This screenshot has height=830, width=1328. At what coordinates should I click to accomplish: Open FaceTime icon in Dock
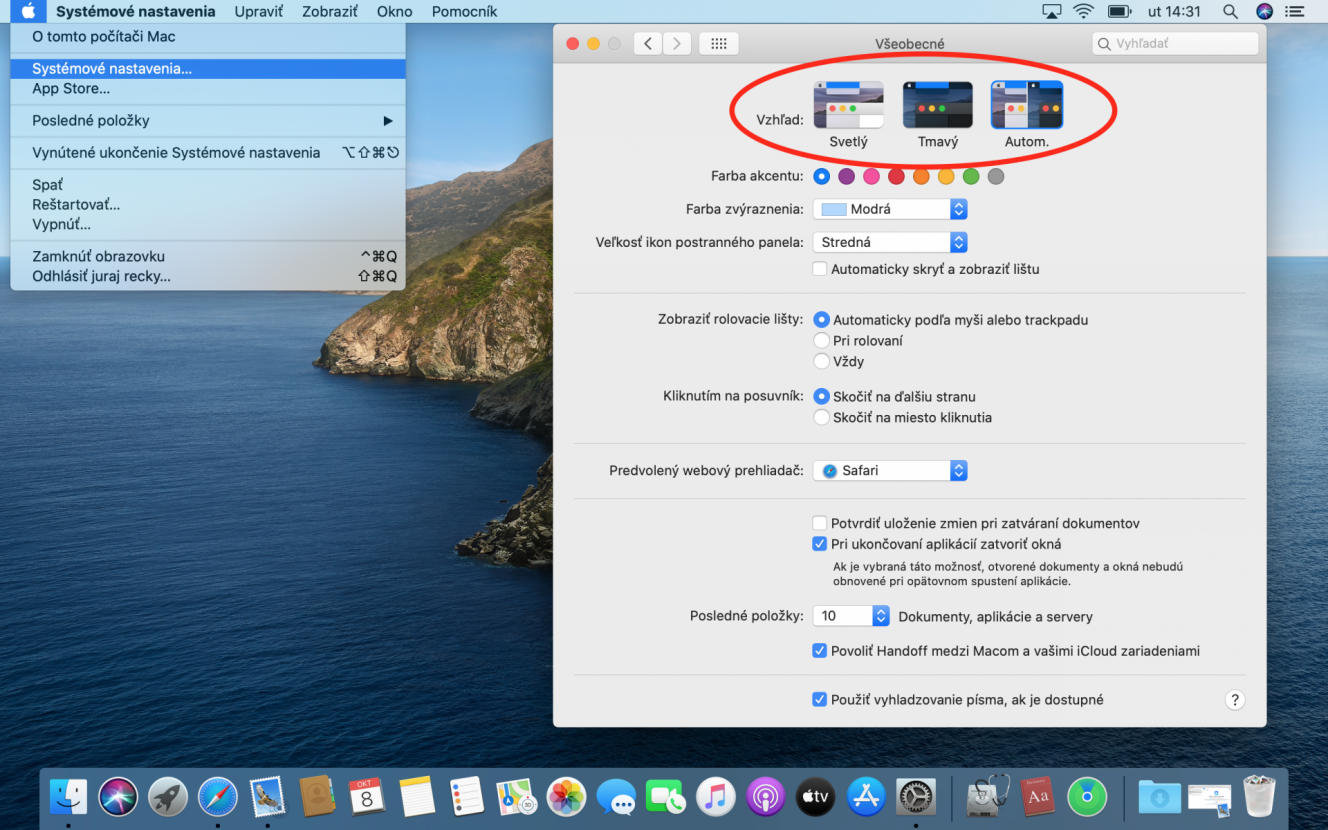[x=665, y=797]
